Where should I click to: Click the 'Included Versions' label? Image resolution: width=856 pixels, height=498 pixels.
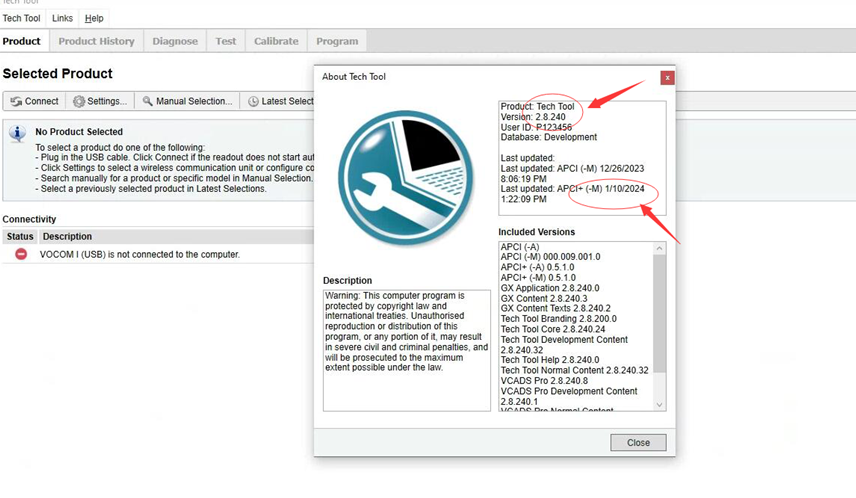(537, 232)
